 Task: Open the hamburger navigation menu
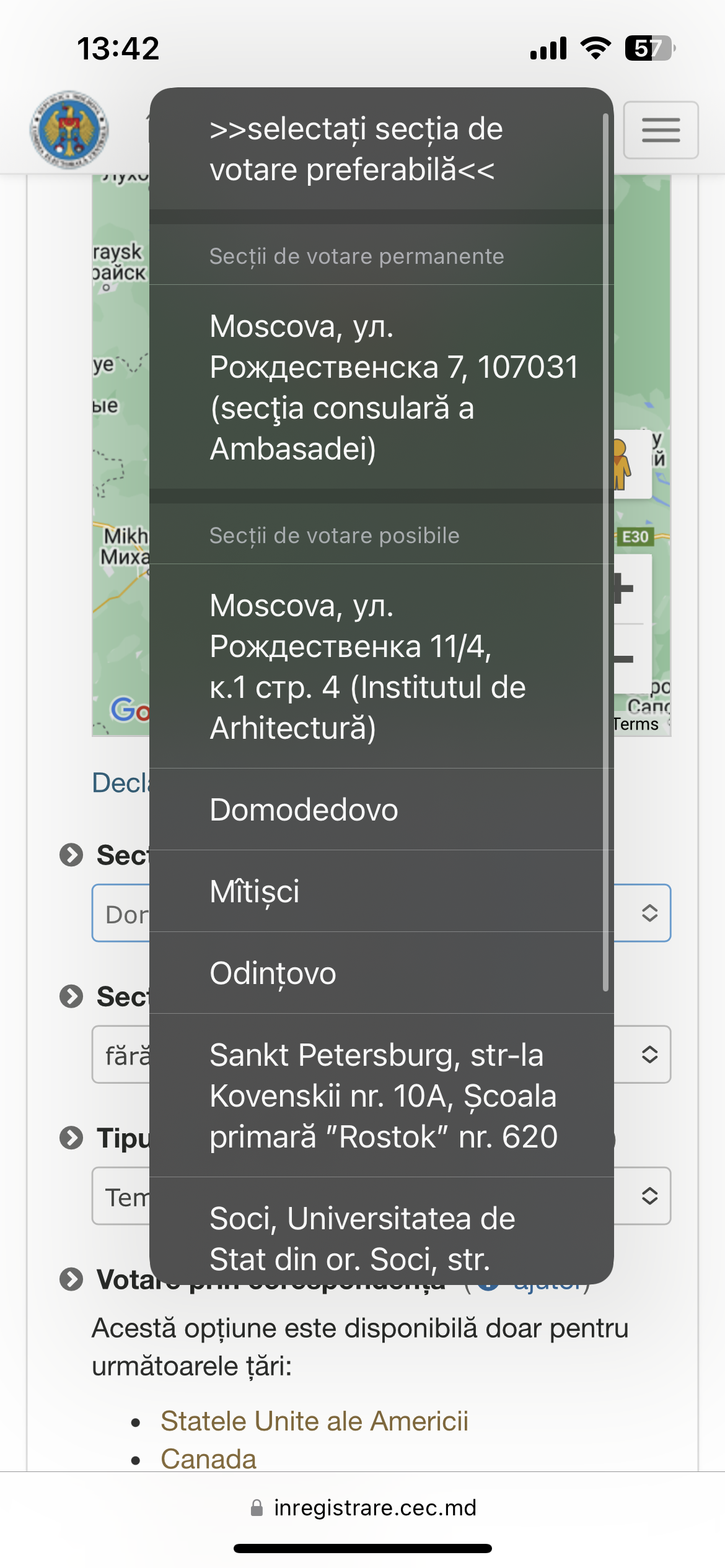tap(661, 130)
